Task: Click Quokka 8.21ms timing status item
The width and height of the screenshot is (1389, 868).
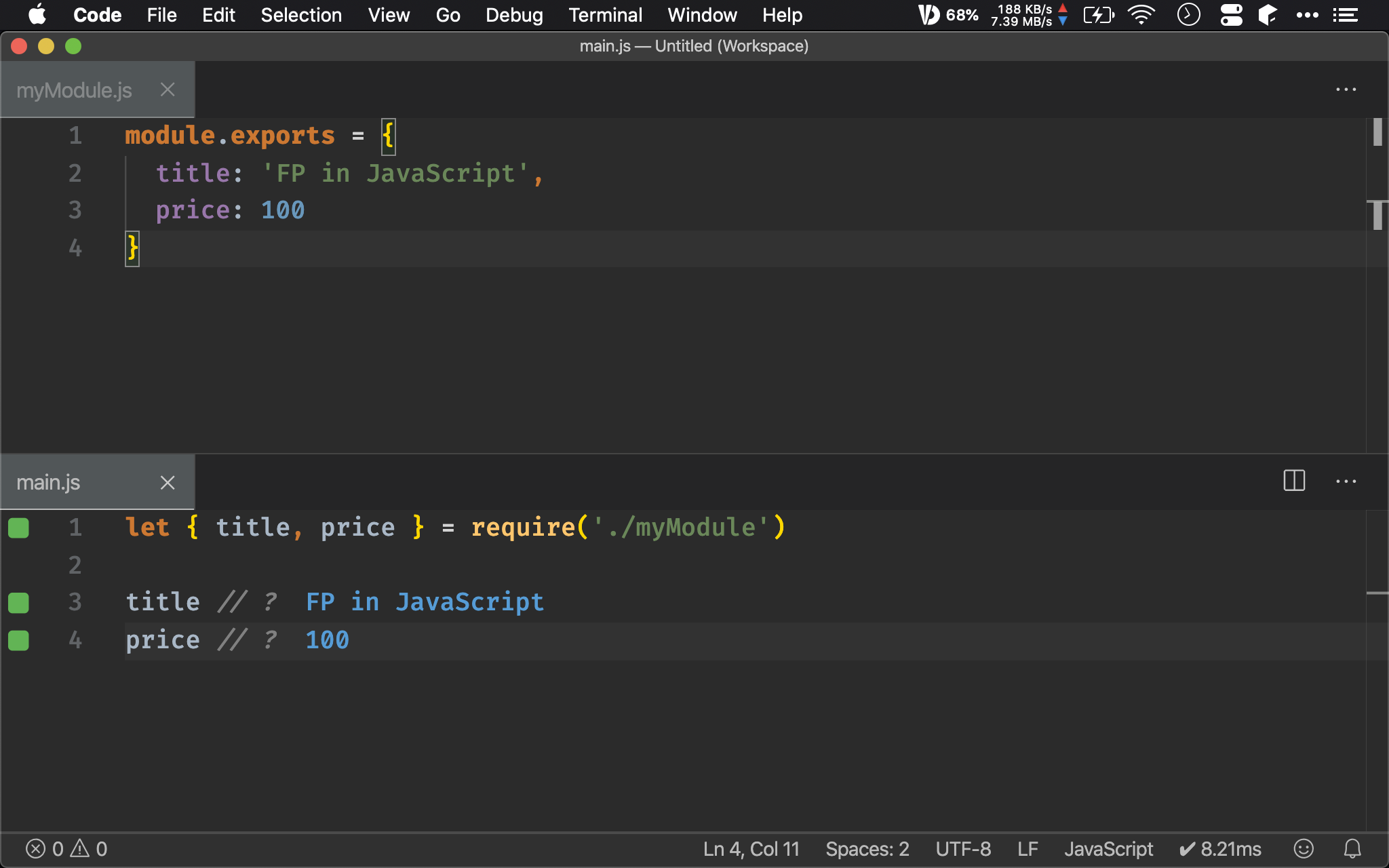Action: pos(1220,848)
